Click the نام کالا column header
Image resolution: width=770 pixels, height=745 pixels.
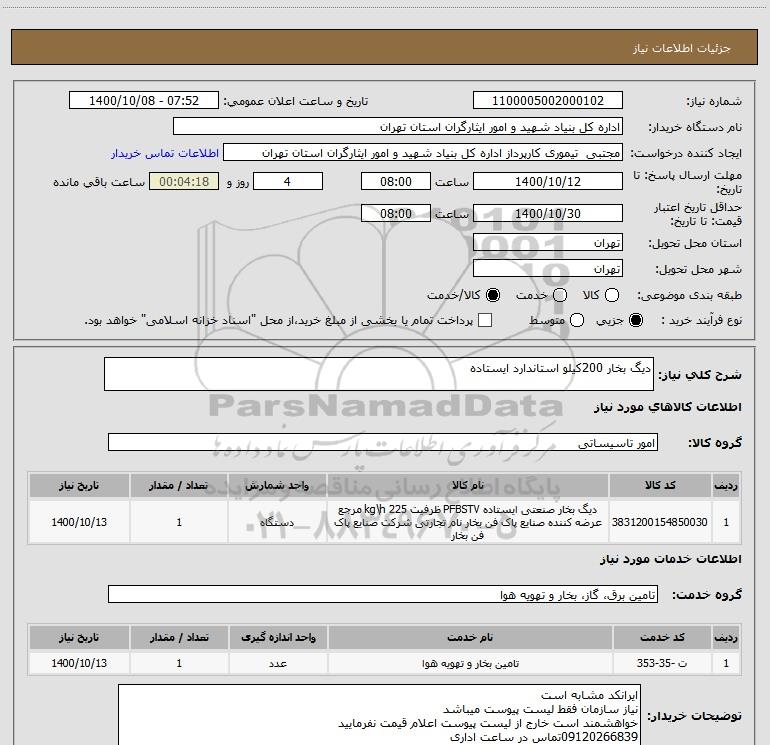[x=468, y=485]
